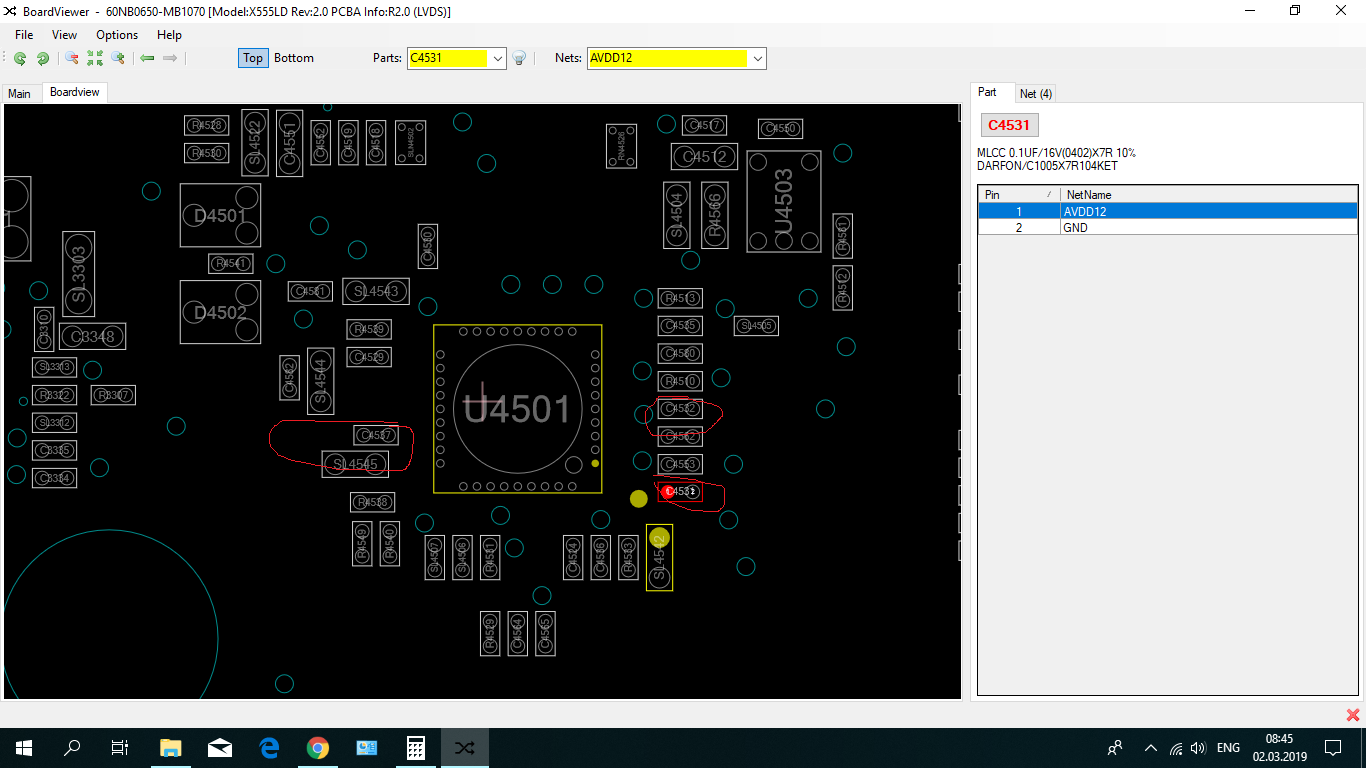1366x768 pixels.
Task: Open the Options menu
Action: tap(117, 34)
